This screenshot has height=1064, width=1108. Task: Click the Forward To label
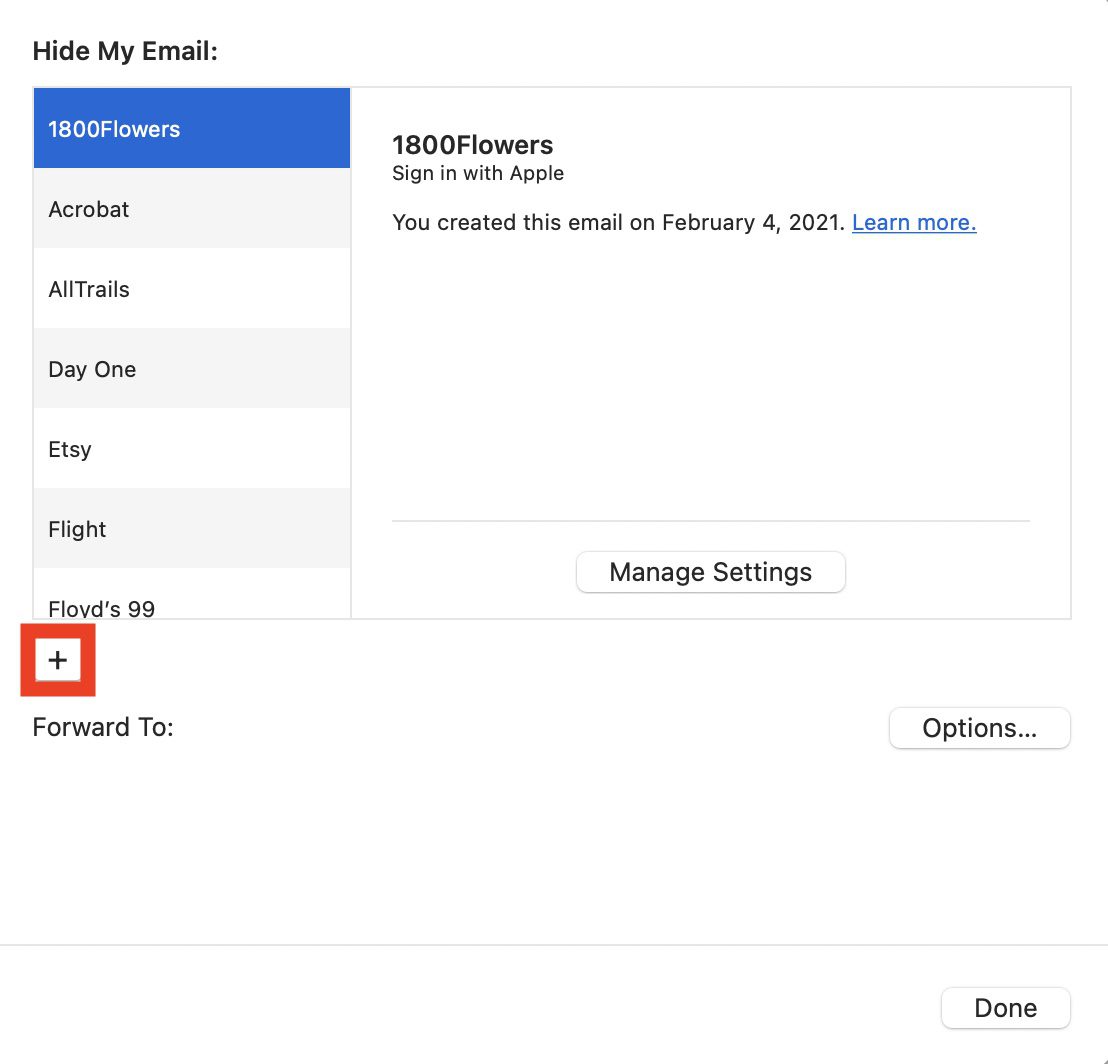103,727
